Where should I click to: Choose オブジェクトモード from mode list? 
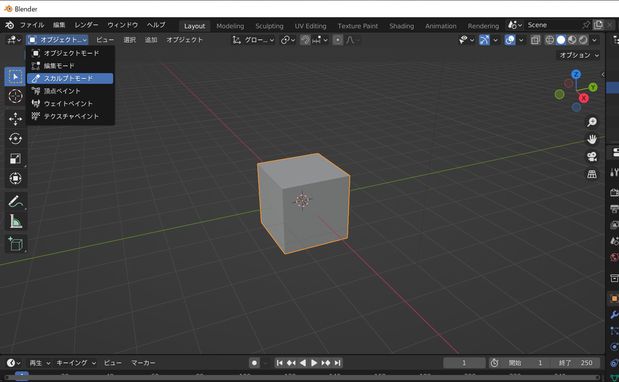(x=70, y=53)
